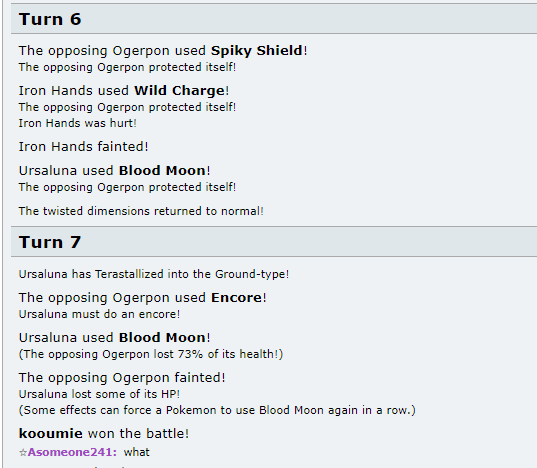The image size is (537, 468).
Task: Click the Terastallized into Ground-type message
Action: (x=154, y=274)
